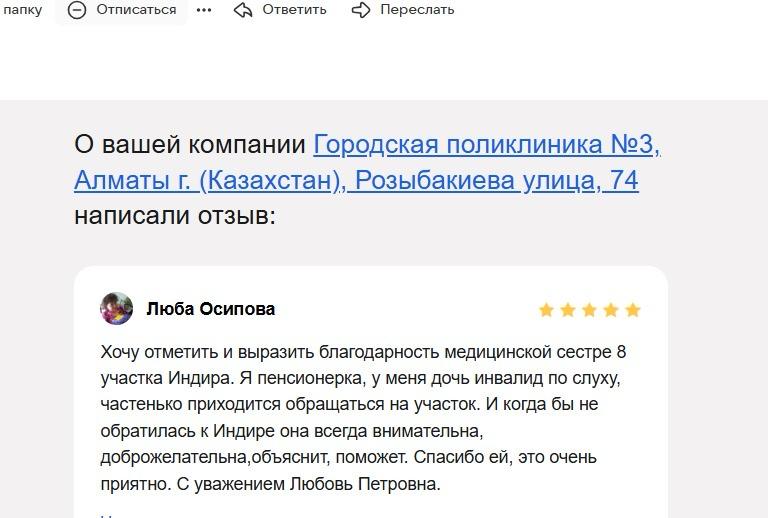Click the unsubscribe minus-circle icon
768x518 pixels.
(x=77, y=10)
